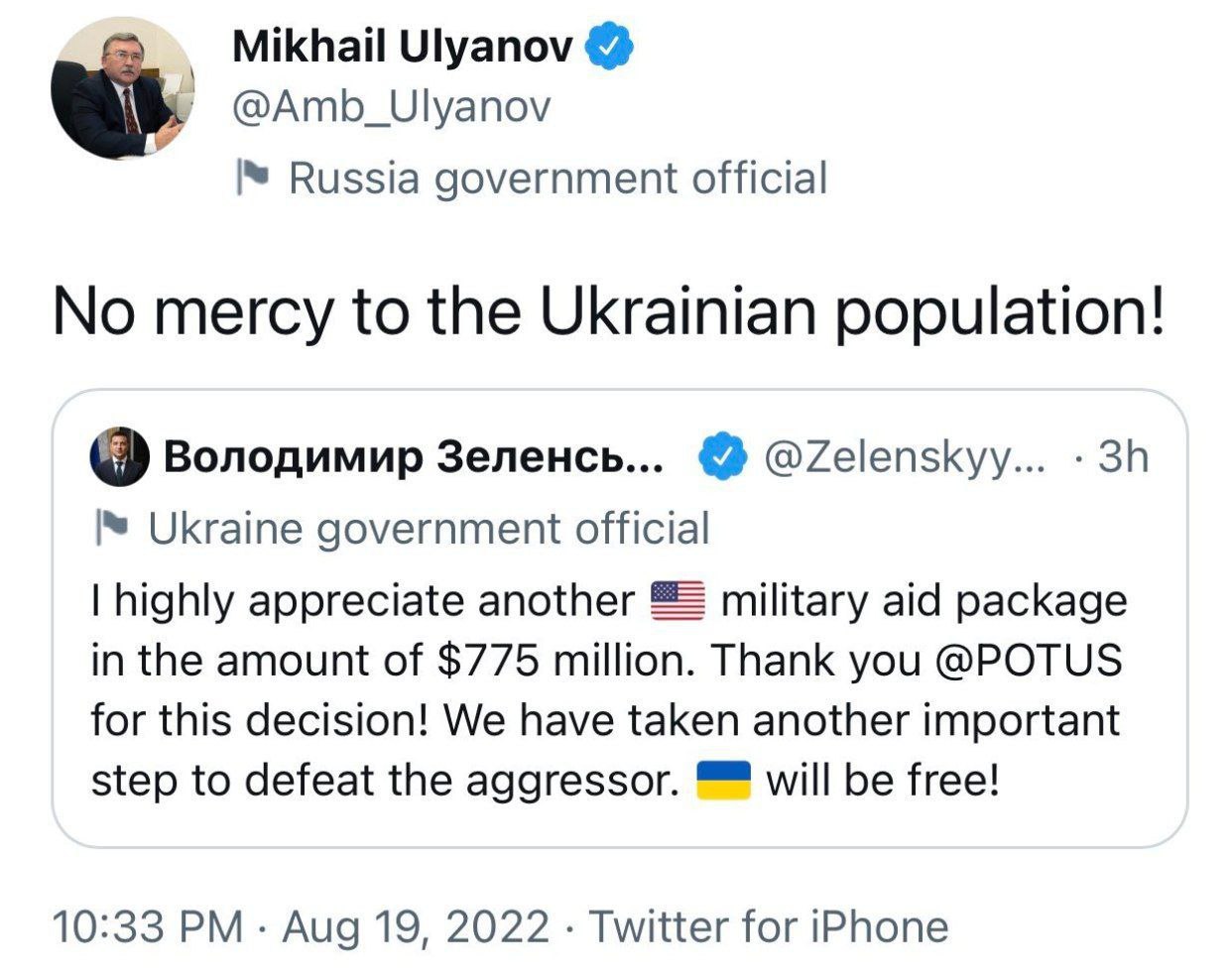Open the Володимир Зеленсь... display name
Viewport: 1232px width, 978px height.
click(x=414, y=457)
